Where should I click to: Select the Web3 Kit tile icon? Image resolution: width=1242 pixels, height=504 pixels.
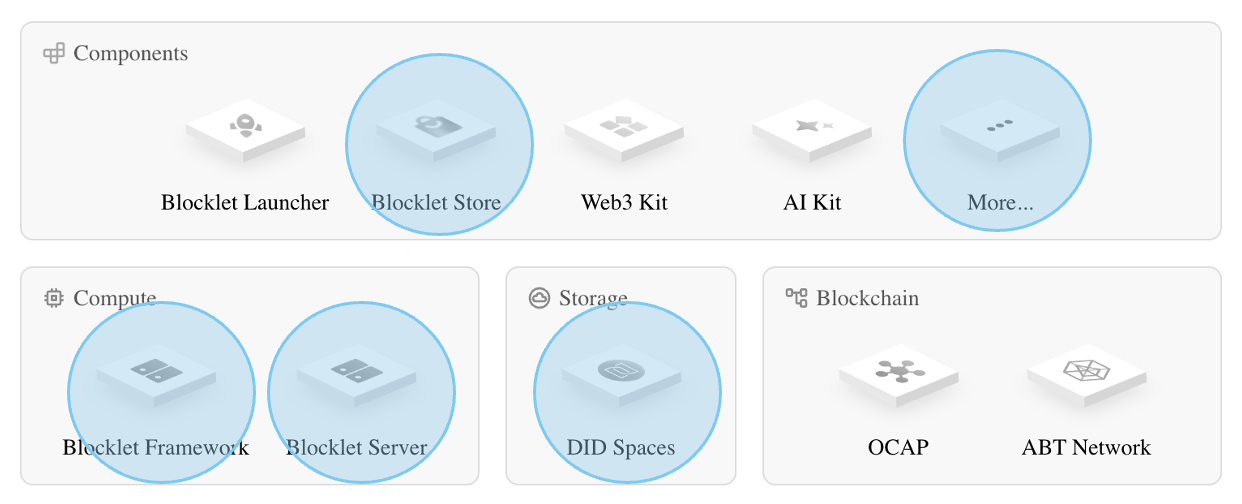pyautogui.click(x=624, y=128)
